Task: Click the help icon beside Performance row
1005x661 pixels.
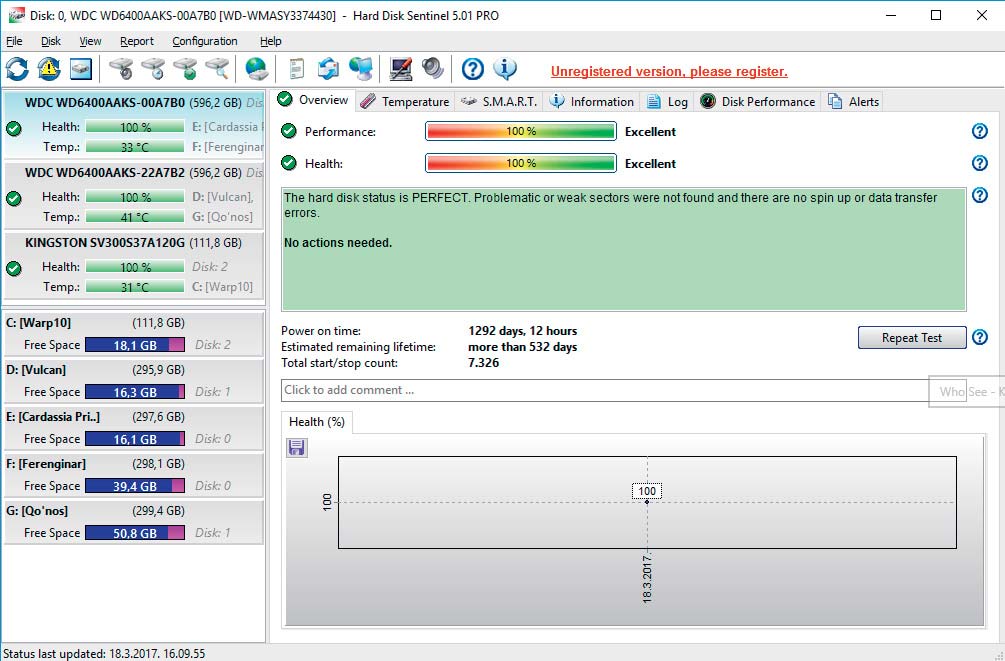Action: pos(979,131)
